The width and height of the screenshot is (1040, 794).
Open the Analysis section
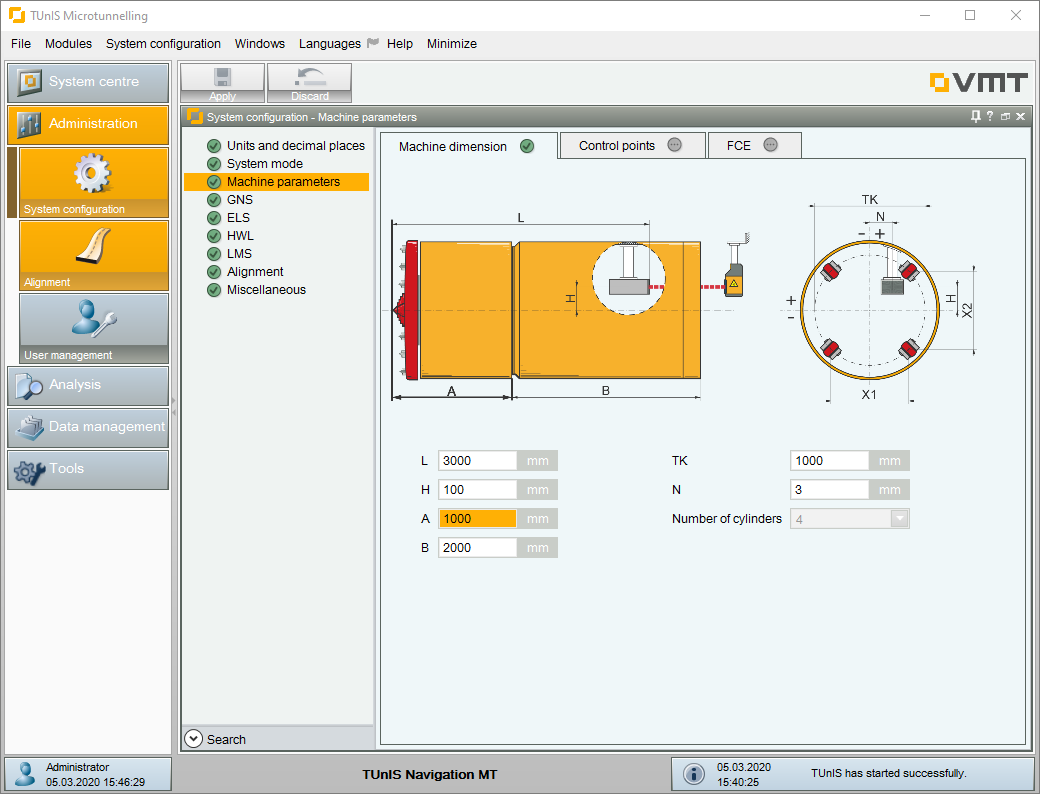88,385
